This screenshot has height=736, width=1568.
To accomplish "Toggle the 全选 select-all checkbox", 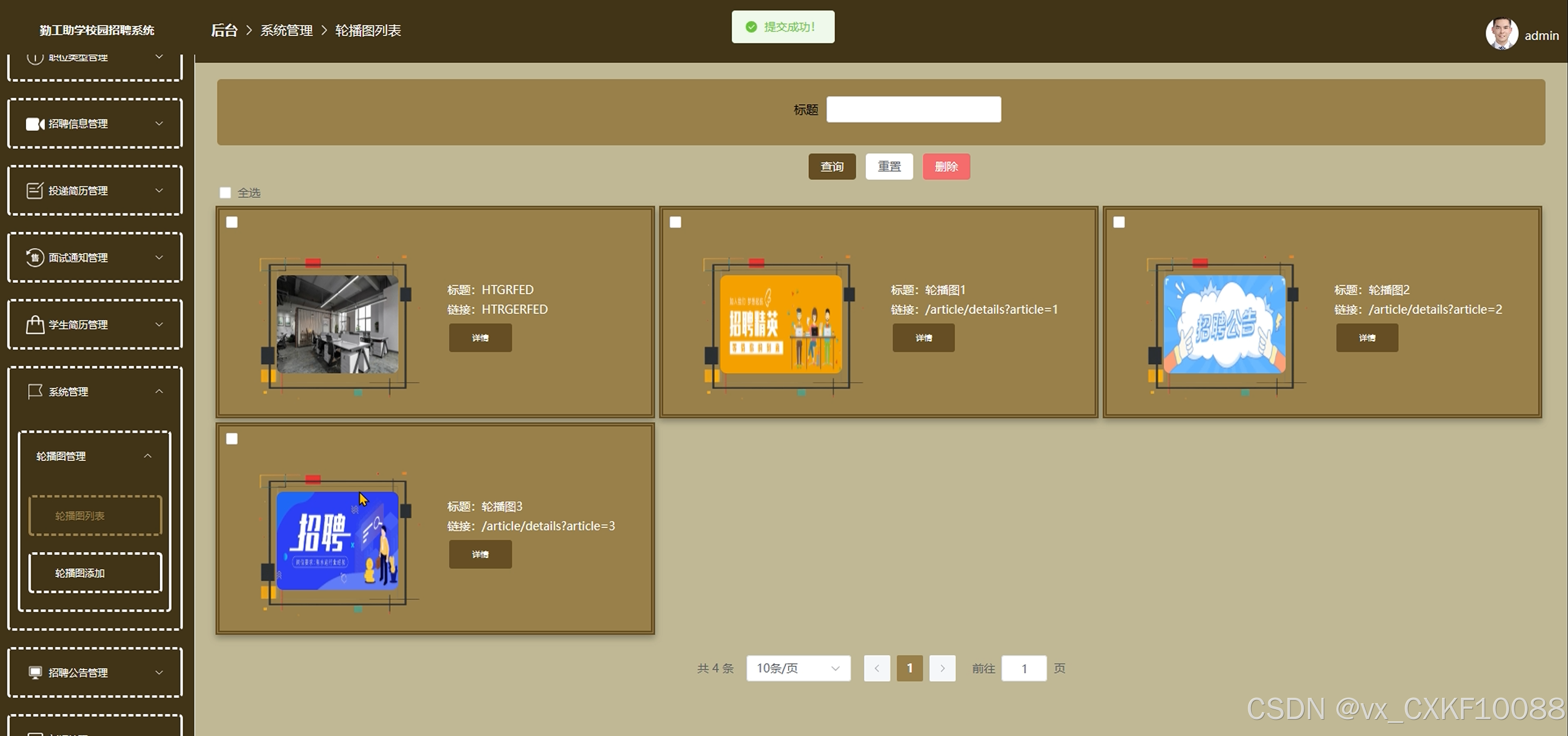I will pos(225,192).
